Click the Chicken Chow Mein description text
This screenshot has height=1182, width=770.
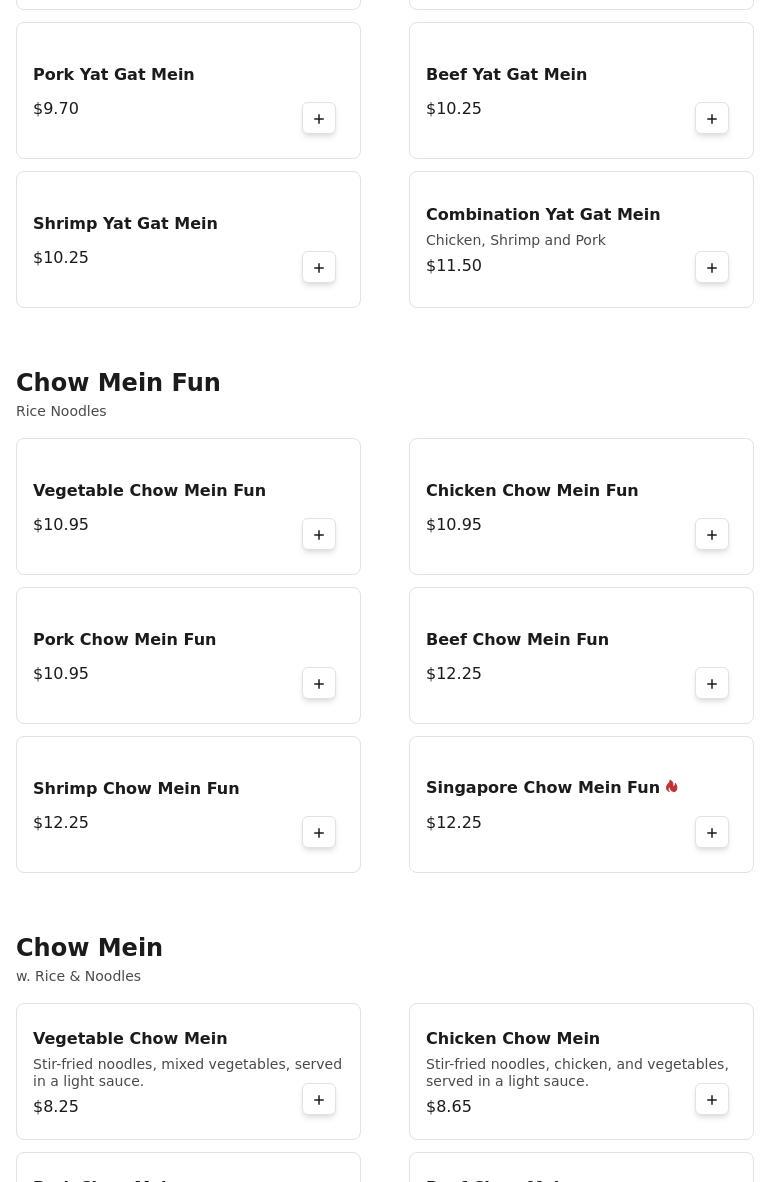[577, 1072]
